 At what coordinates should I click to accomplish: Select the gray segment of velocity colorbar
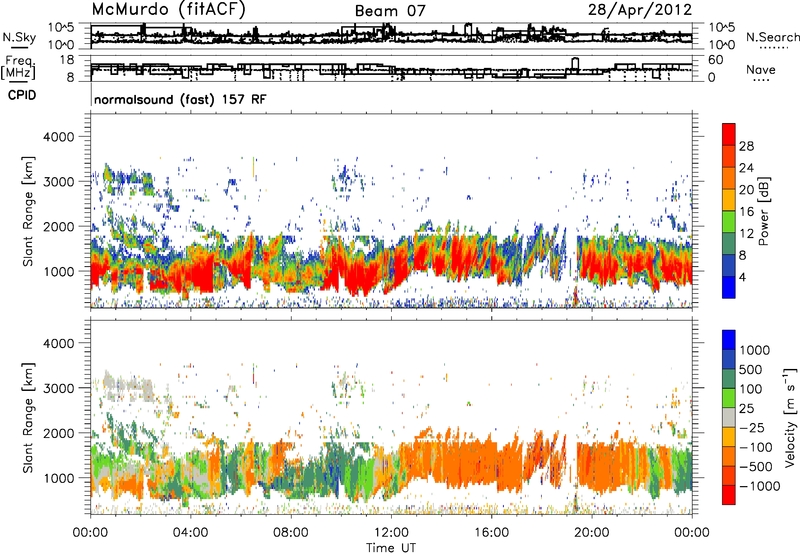click(x=729, y=417)
